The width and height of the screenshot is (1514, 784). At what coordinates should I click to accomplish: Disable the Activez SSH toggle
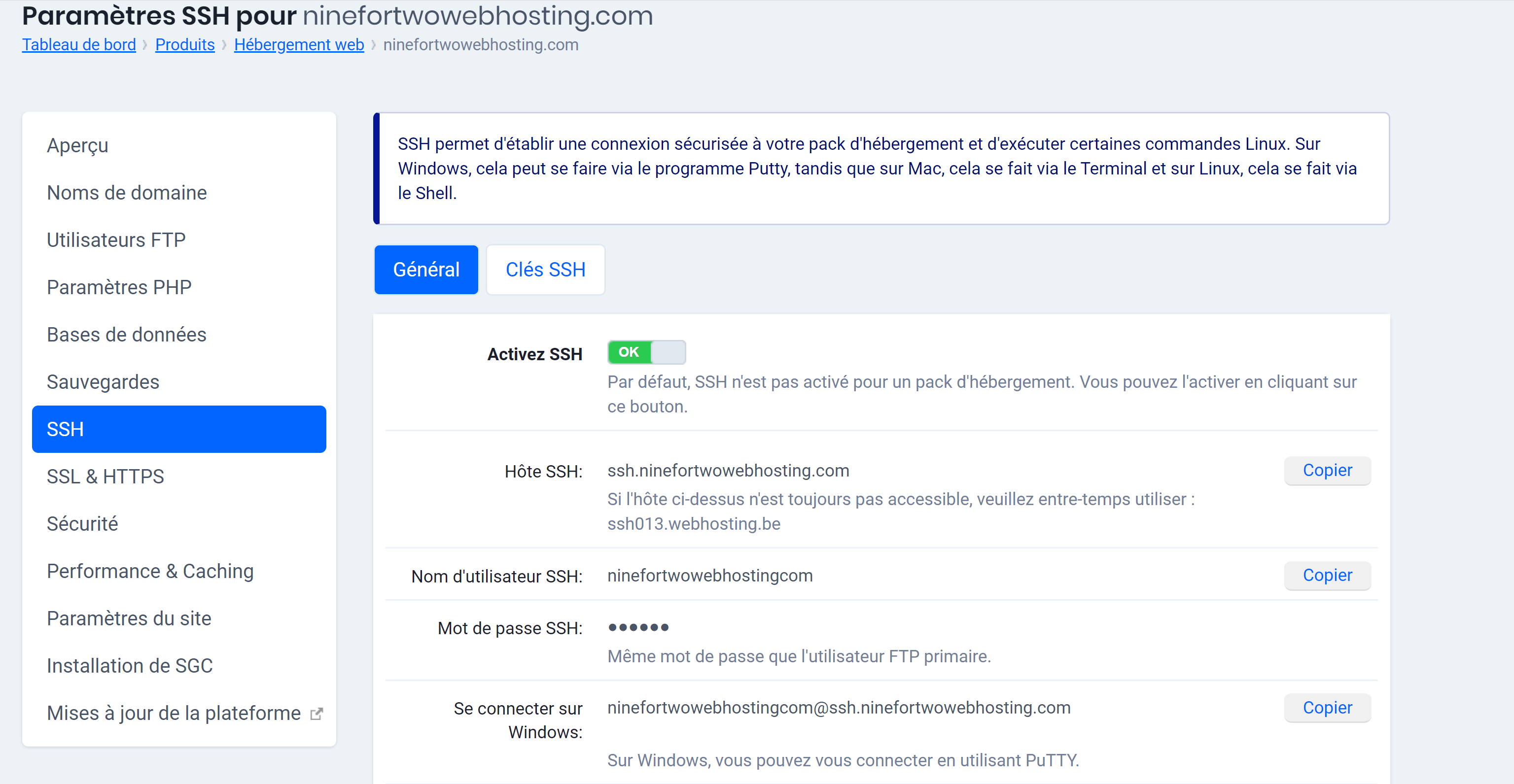646,352
